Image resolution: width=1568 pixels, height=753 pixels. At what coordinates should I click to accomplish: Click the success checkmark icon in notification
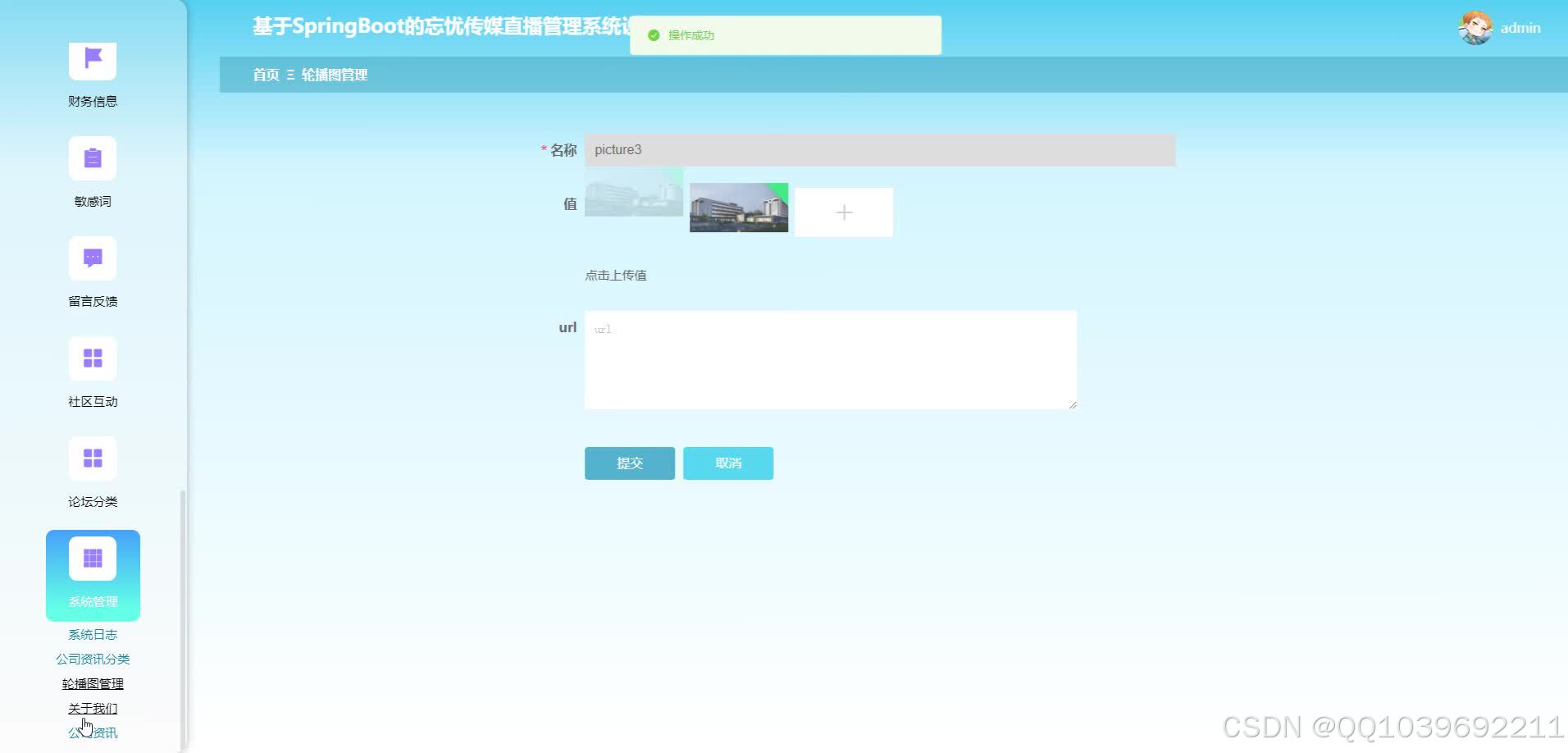point(653,35)
